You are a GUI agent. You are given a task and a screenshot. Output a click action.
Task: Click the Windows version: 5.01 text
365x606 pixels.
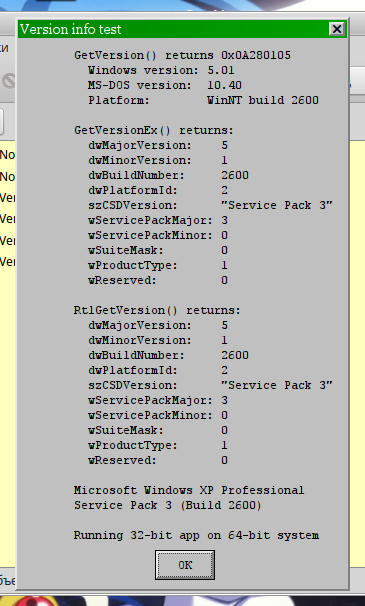pos(161,70)
